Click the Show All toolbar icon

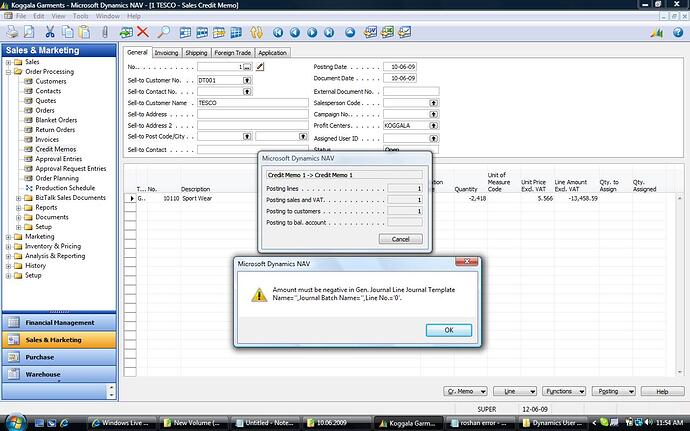pos(236,32)
